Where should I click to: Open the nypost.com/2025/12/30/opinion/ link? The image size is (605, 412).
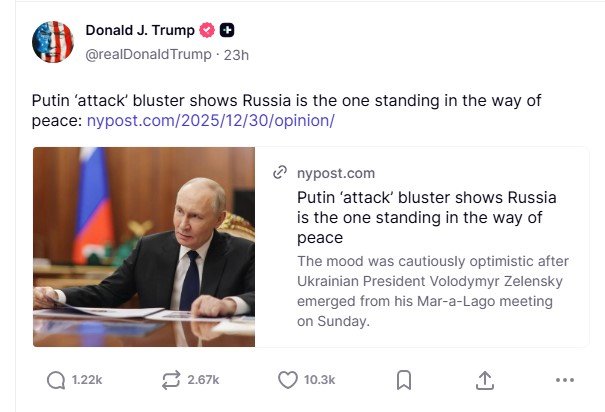click(210, 121)
